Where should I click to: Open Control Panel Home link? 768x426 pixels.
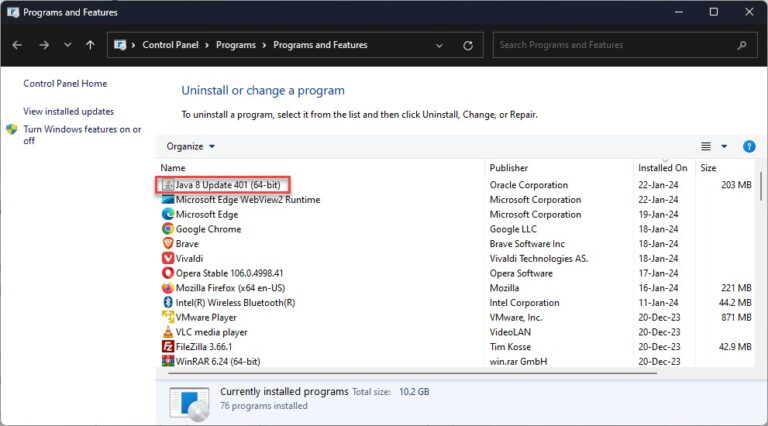tap(65, 84)
